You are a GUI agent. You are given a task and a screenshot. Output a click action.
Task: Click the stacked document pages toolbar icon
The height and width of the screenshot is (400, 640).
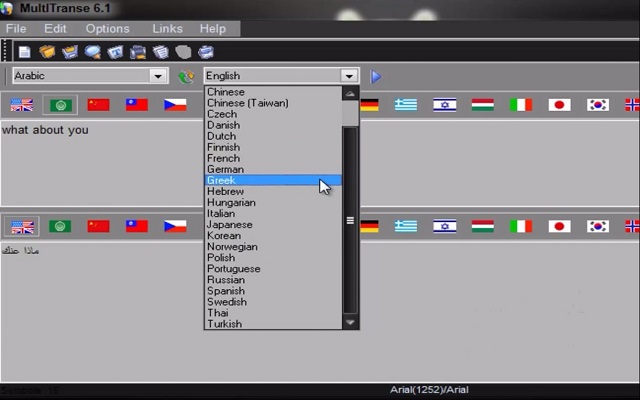(161, 52)
